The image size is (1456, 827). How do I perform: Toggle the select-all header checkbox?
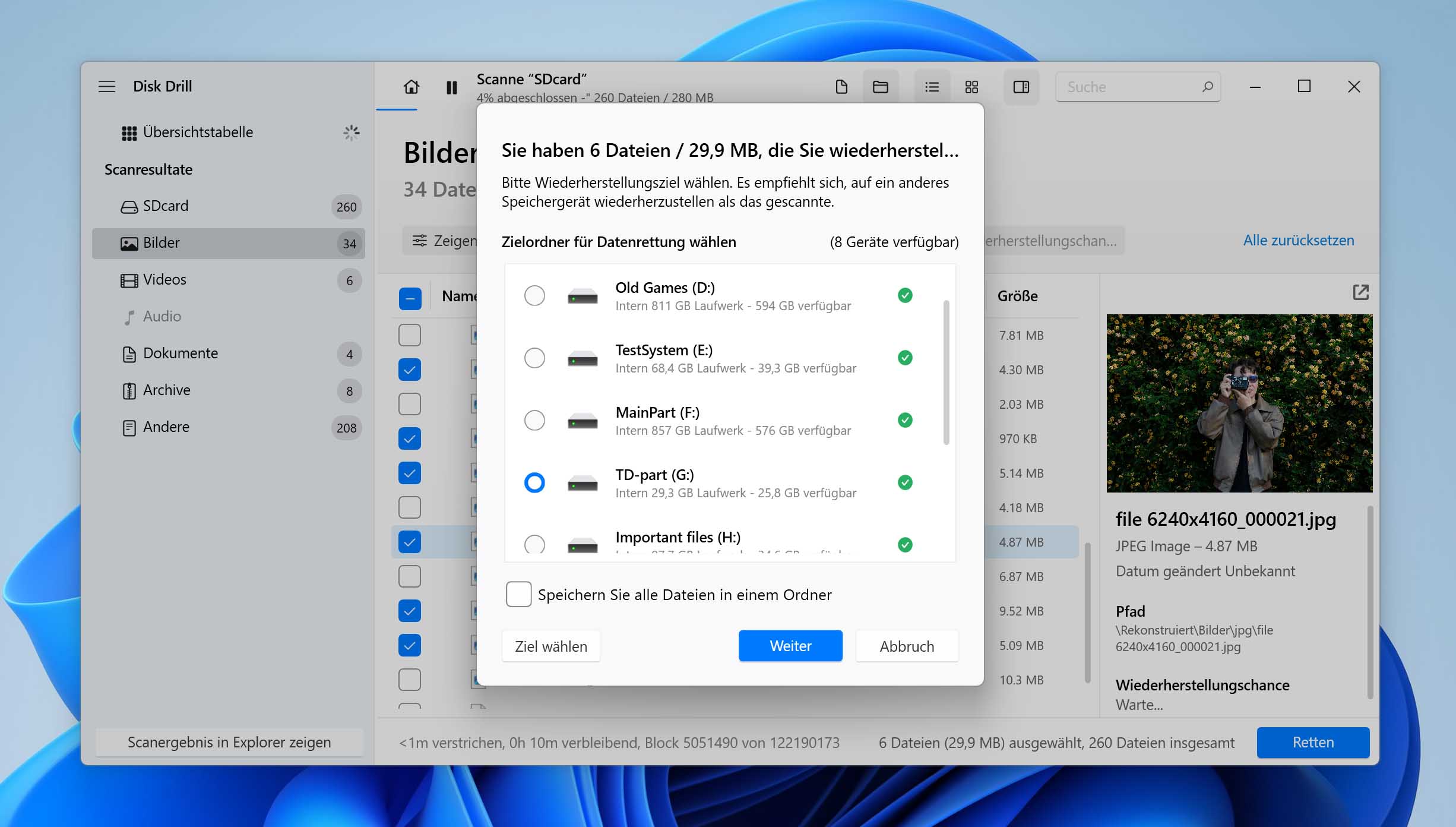click(x=410, y=298)
